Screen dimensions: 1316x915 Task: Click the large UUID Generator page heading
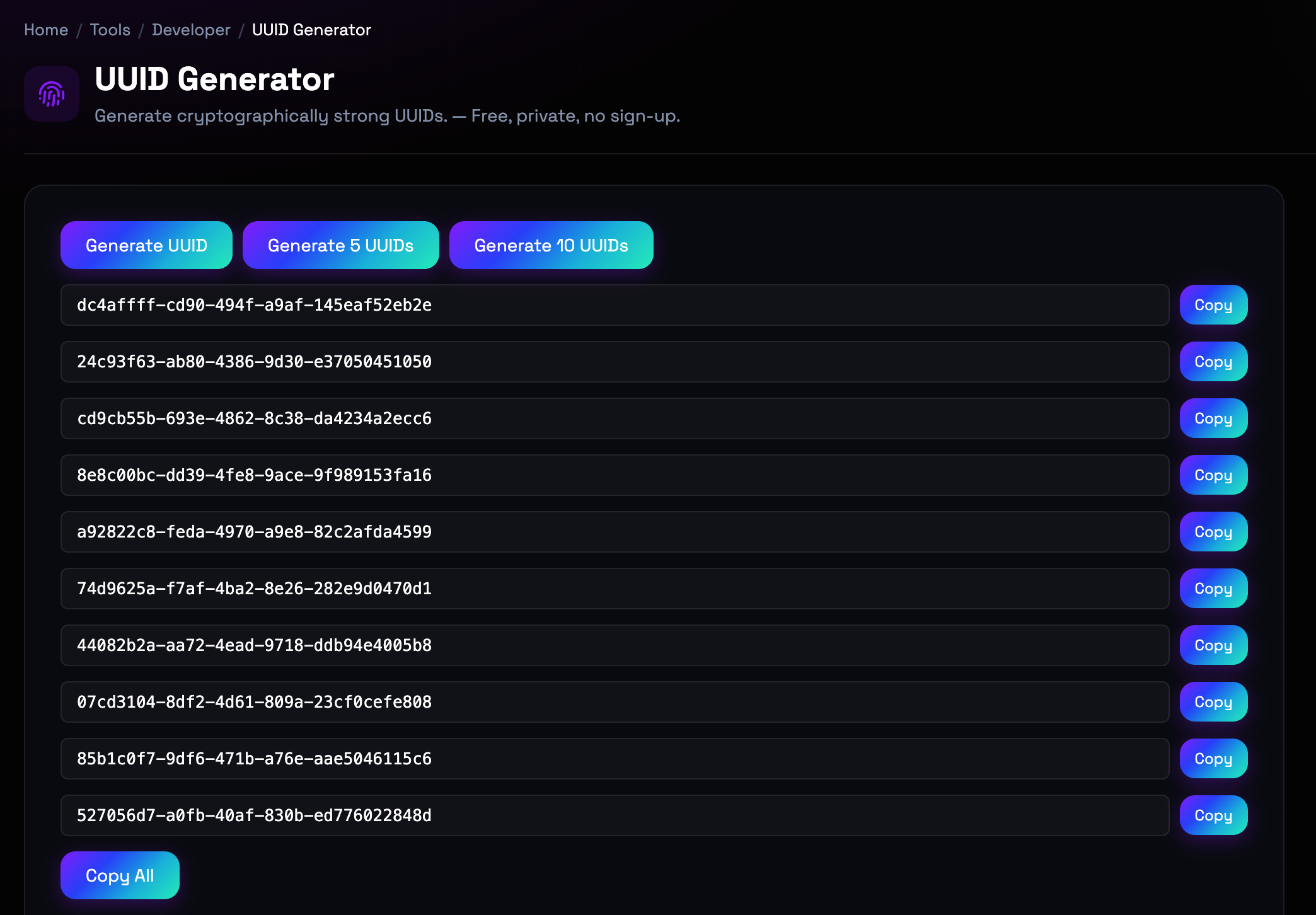coord(214,79)
